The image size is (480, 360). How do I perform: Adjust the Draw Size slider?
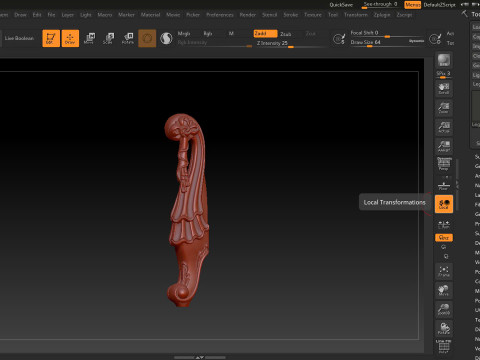pos(379,42)
